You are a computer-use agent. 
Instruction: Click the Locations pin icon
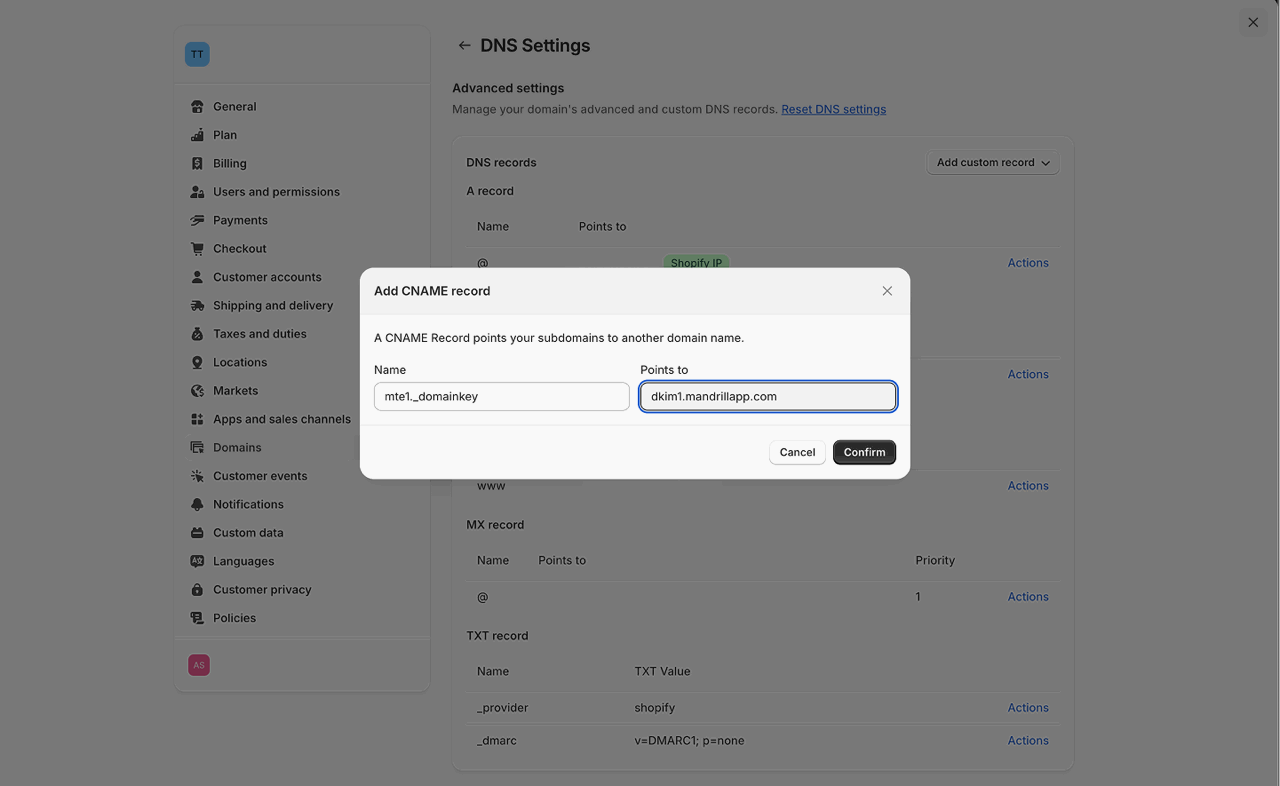pyautogui.click(x=197, y=363)
